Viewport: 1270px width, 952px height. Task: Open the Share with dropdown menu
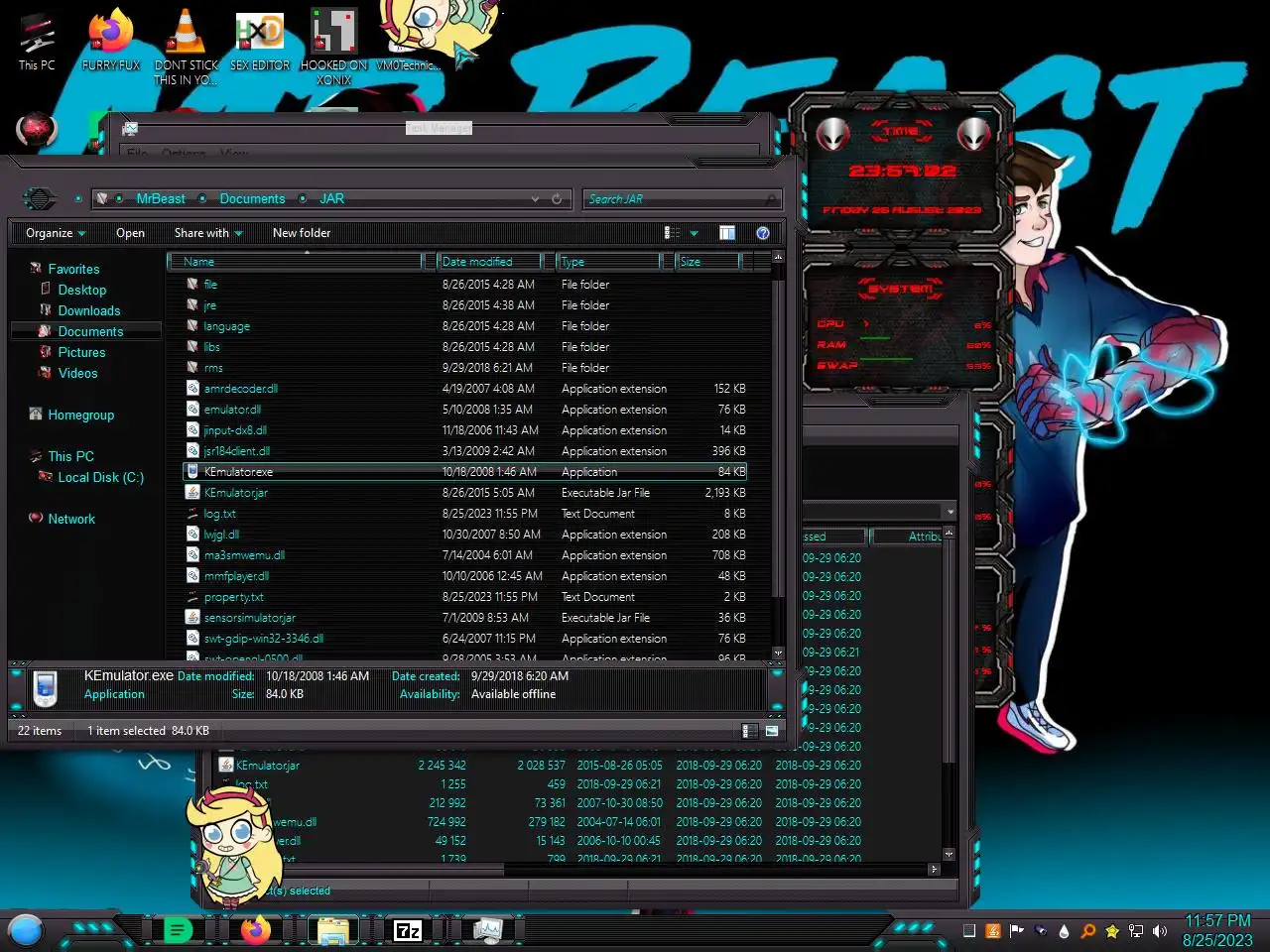(208, 233)
